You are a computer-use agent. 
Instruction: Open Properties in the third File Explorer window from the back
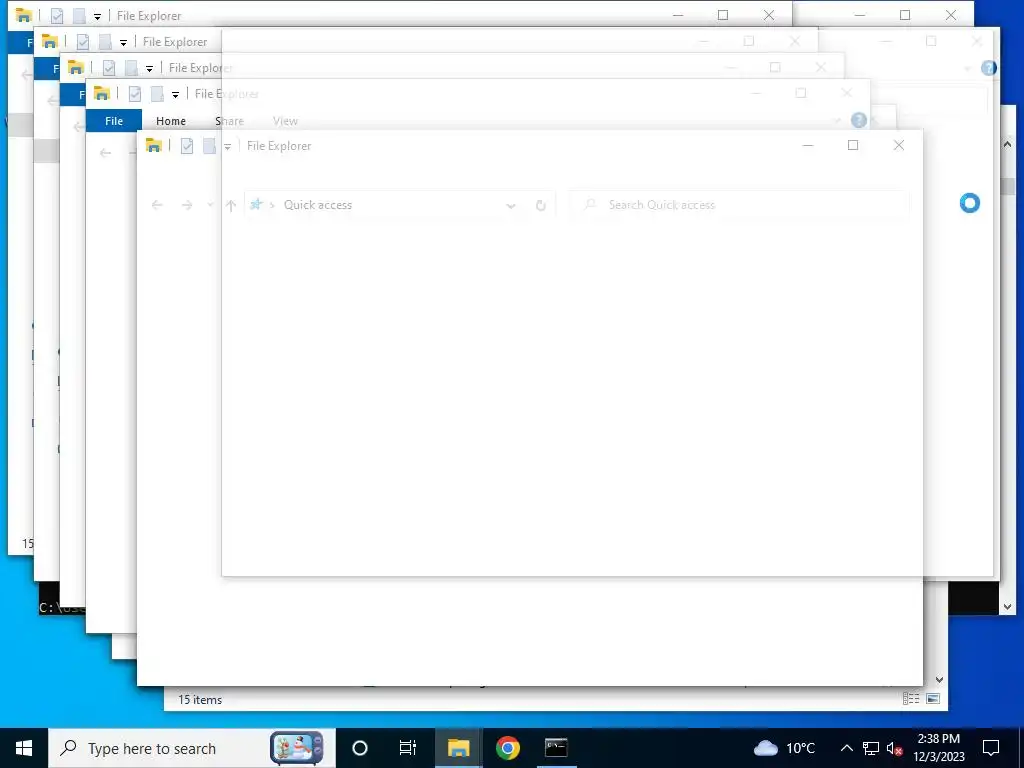[x=109, y=68]
